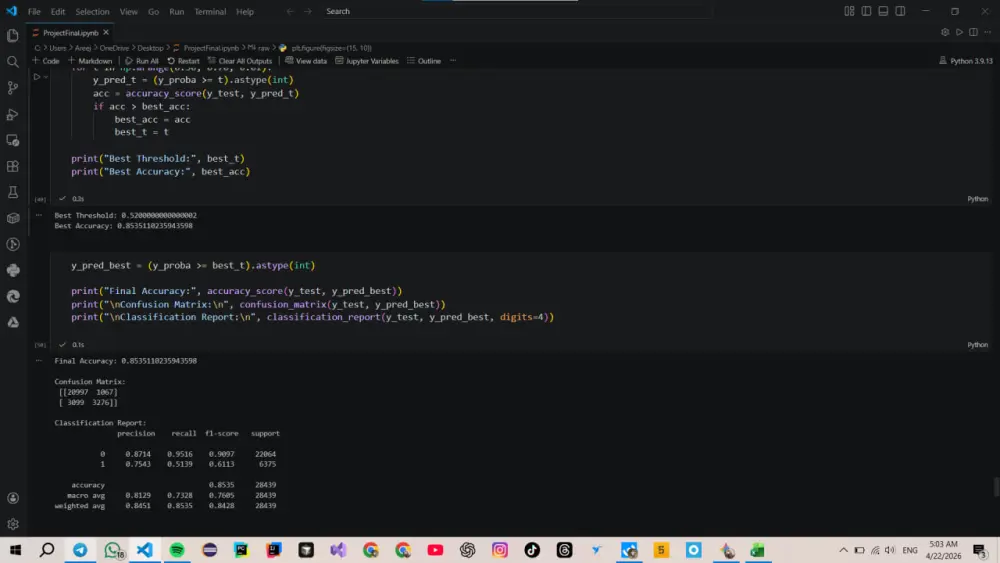The height and width of the screenshot is (563, 1000).
Task: Click Python language label of the first cell
Action: [x=977, y=199]
